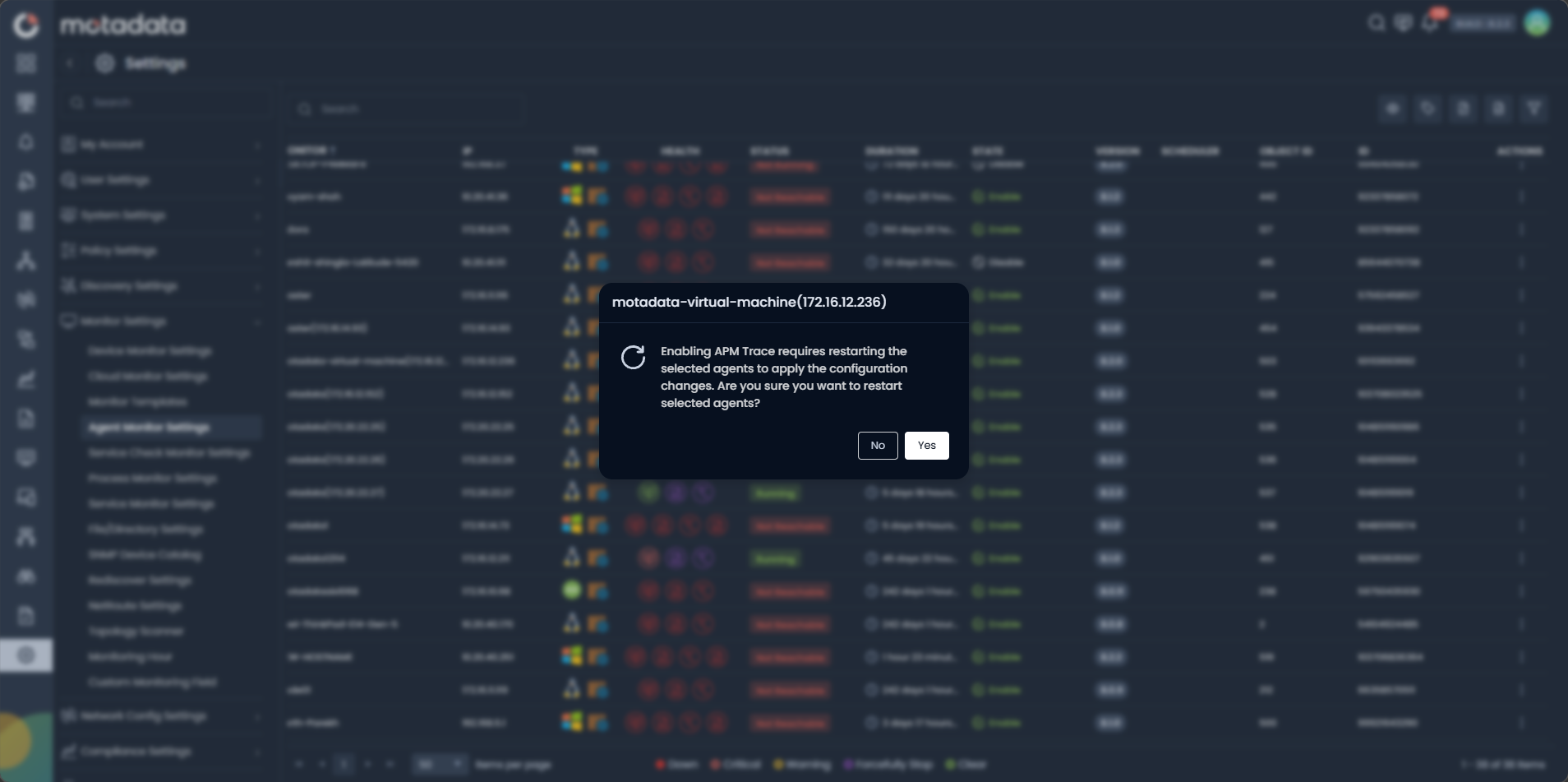
Task: Confirm agent restart with Yes button
Action: pos(926,446)
